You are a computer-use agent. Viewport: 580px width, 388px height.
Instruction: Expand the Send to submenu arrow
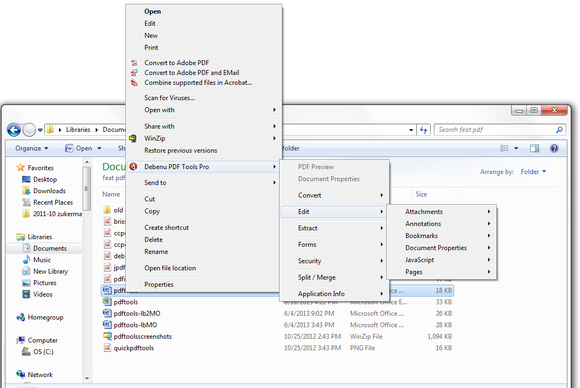click(x=274, y=183)
